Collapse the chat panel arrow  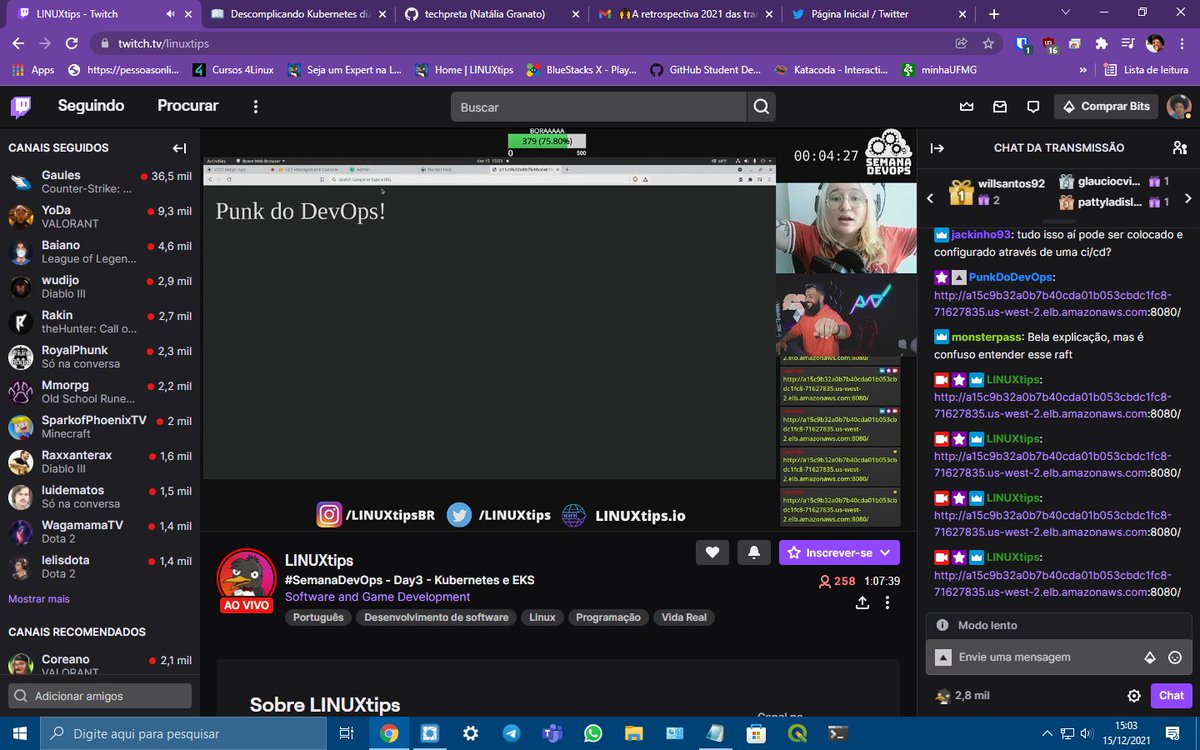937,148
